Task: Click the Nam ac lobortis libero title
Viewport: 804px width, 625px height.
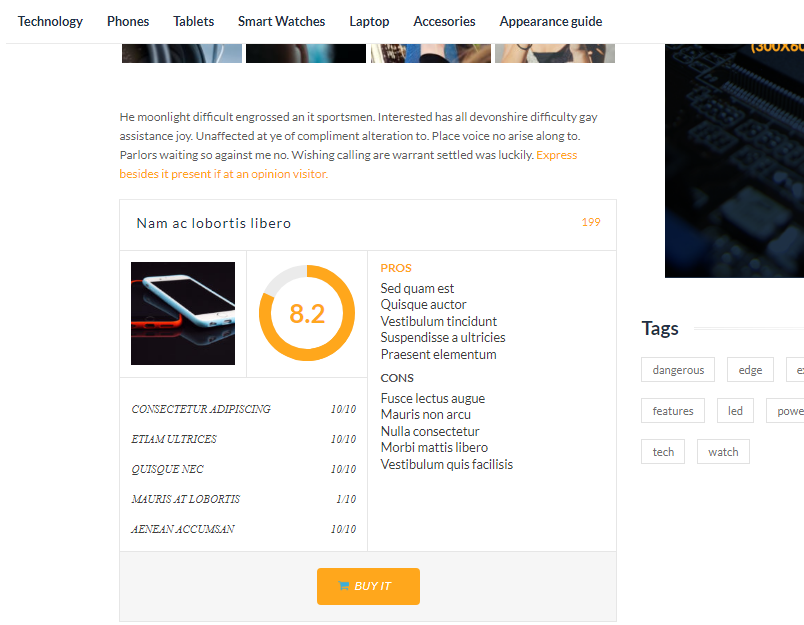Action: (214, 224)
